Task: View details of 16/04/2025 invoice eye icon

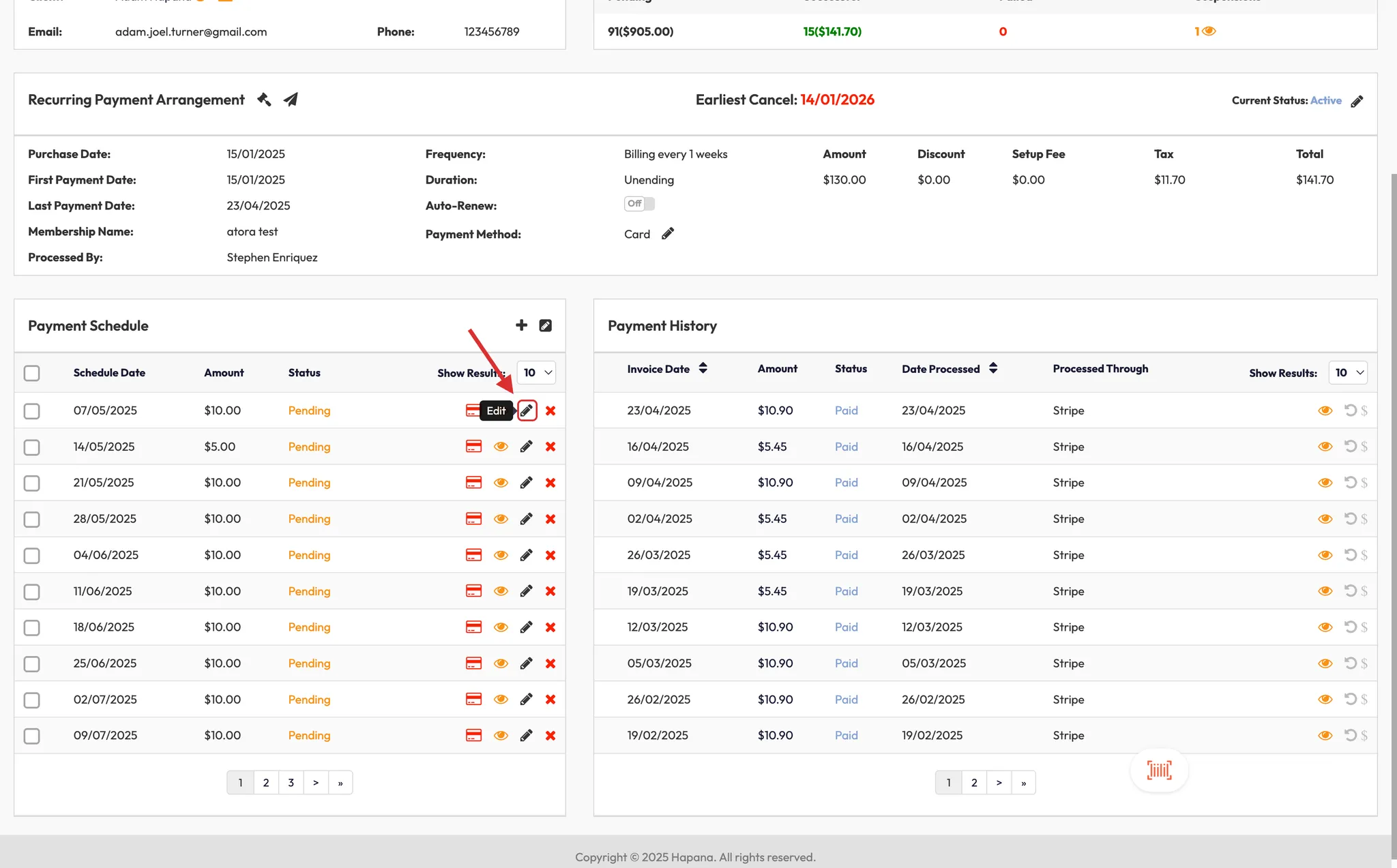Action: (x=1325, y=447)
